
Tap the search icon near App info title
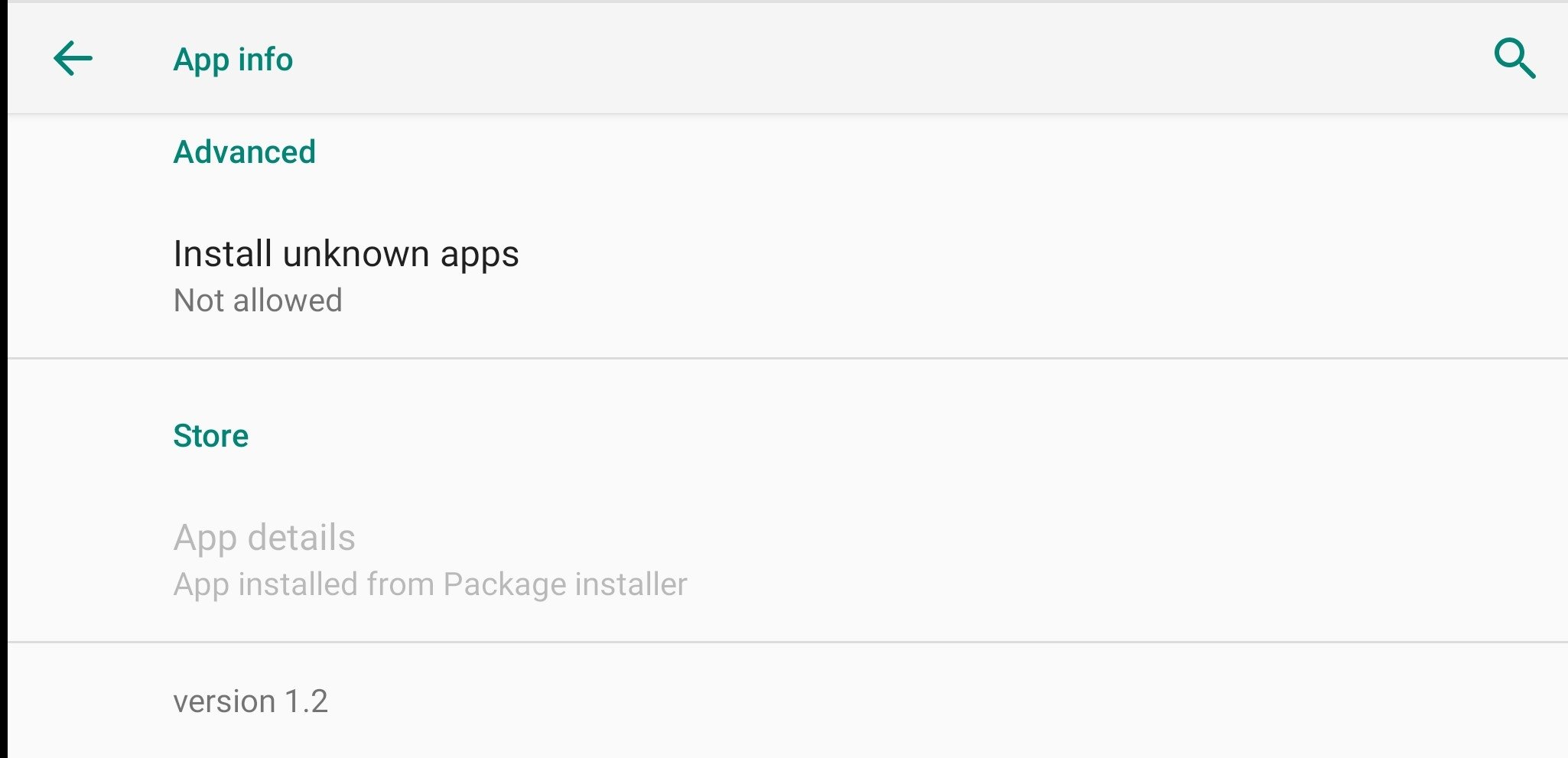click(x=1514, y=58)
